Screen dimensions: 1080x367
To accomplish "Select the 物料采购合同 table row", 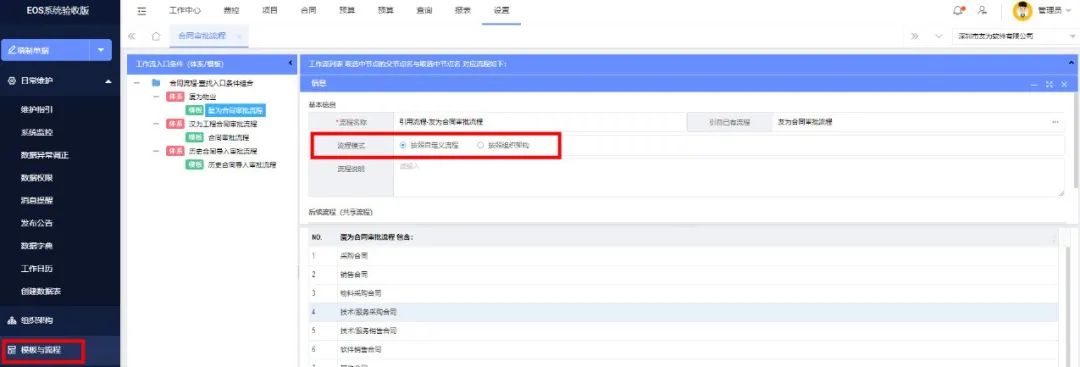I will pyautogui.click(x=684, y=293).
